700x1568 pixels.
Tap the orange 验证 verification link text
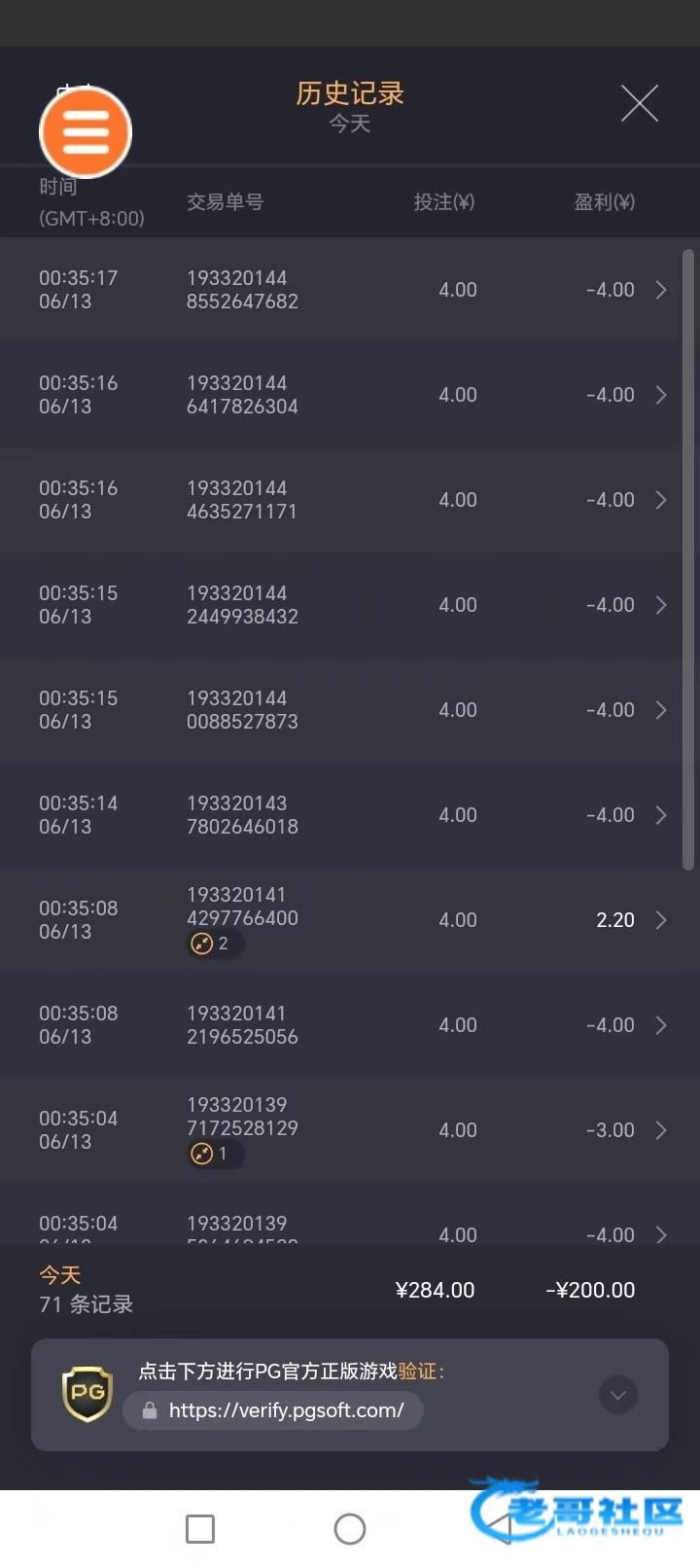(x=418, y=1372)
